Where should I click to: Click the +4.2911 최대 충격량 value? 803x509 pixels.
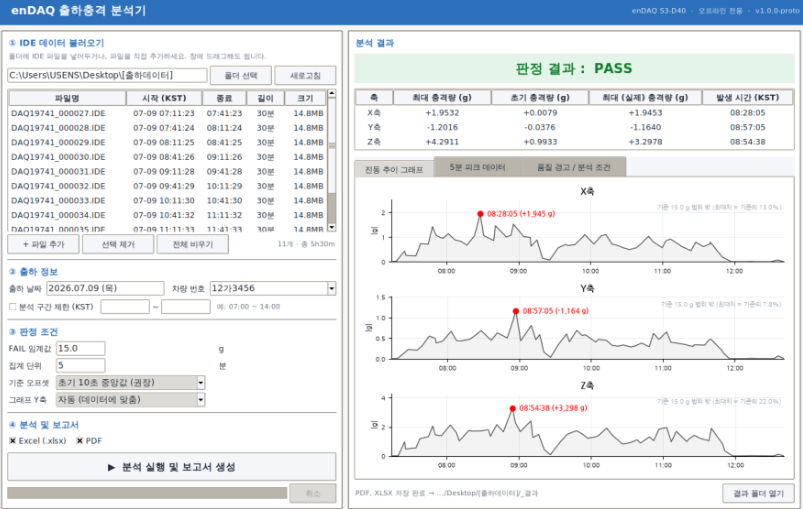pos(442,142)
